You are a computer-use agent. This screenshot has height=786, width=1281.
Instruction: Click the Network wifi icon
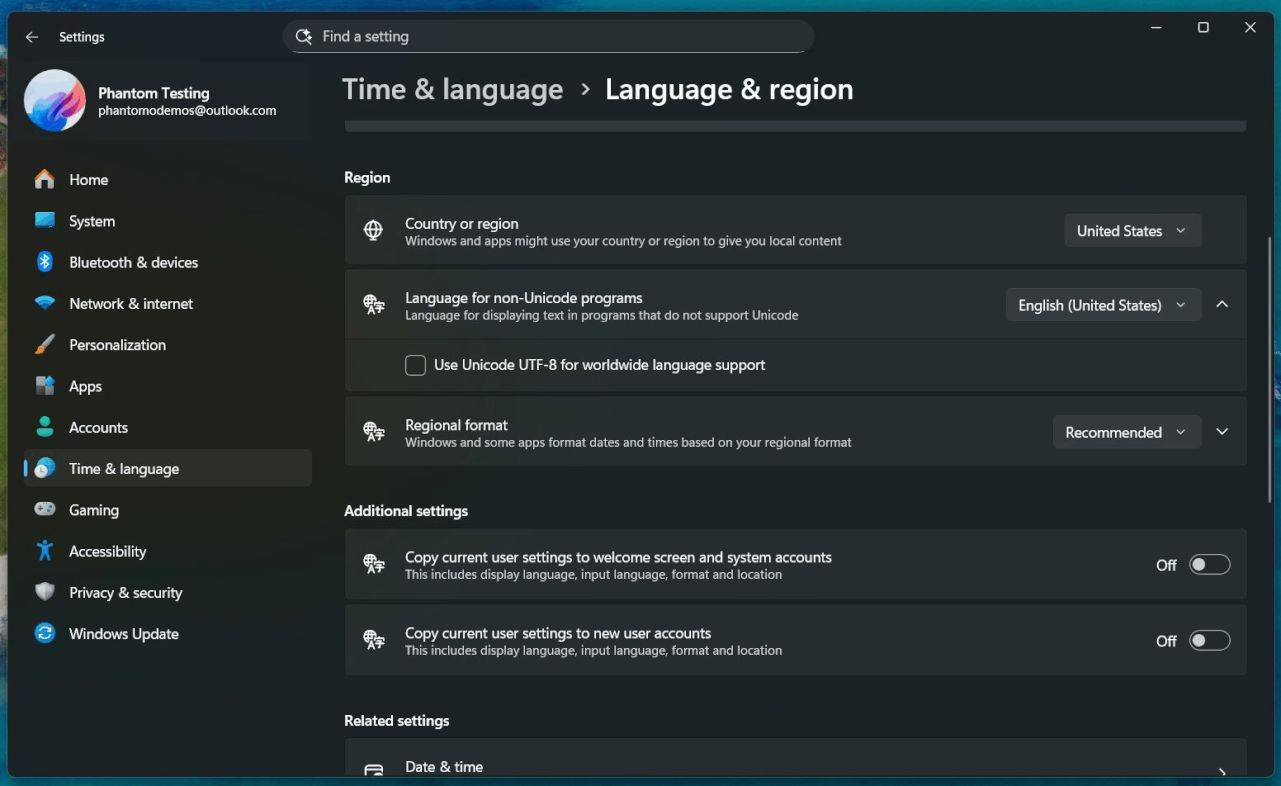(x=45, y=303)
